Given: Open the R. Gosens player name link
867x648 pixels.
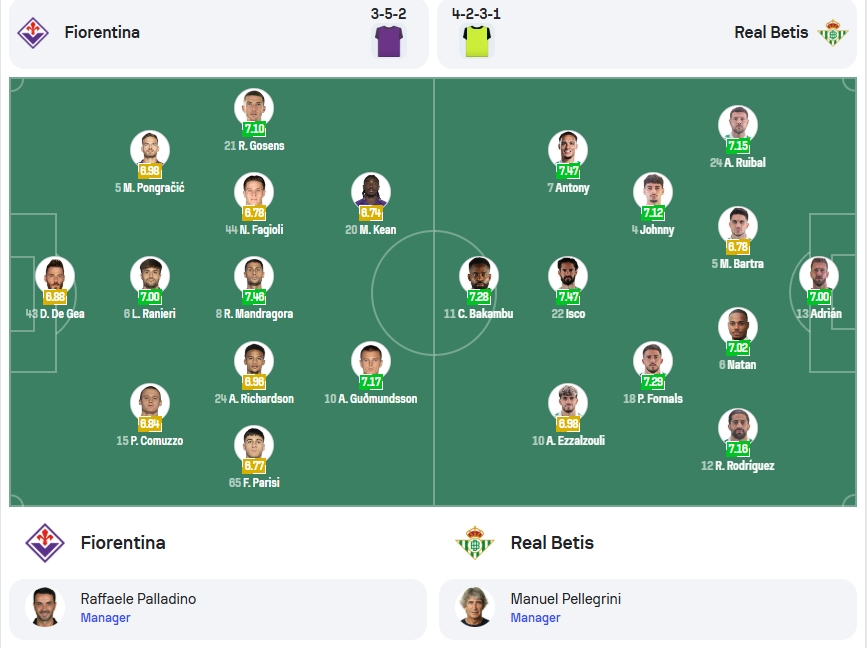Looking at the screenshot, I should 254,146.
